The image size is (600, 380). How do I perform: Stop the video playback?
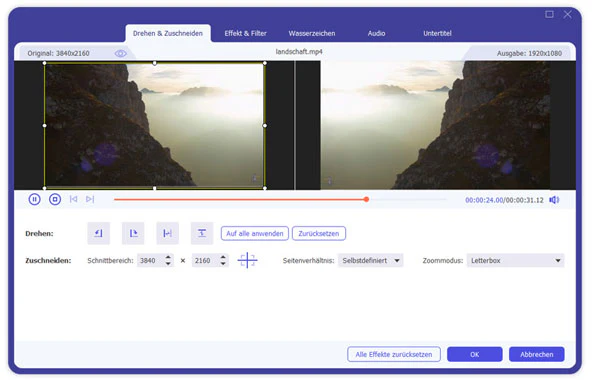tap(55, 199)
